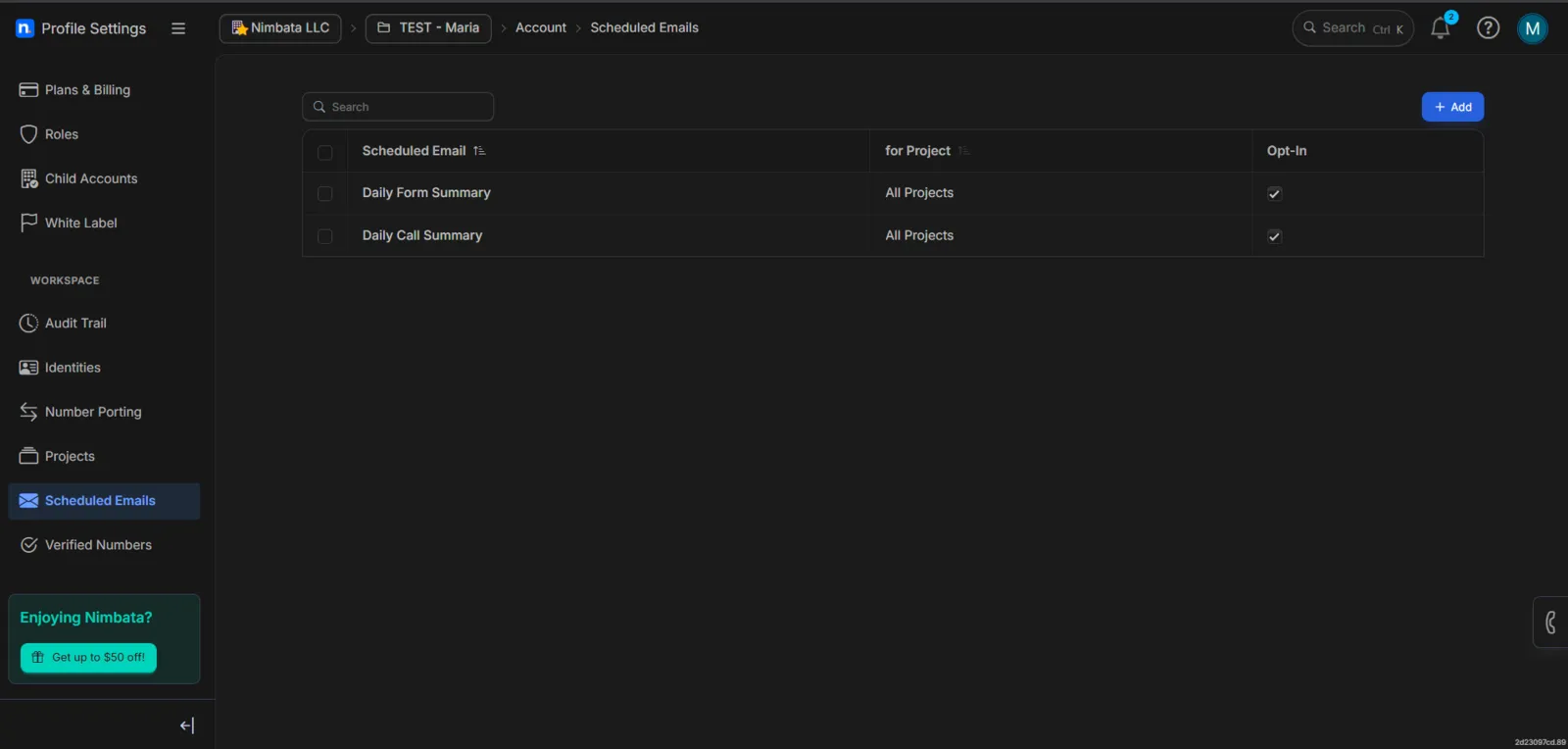The image size is (1568, 749).
Task: Open the user avatar M menu
Action: [1533, 28]
